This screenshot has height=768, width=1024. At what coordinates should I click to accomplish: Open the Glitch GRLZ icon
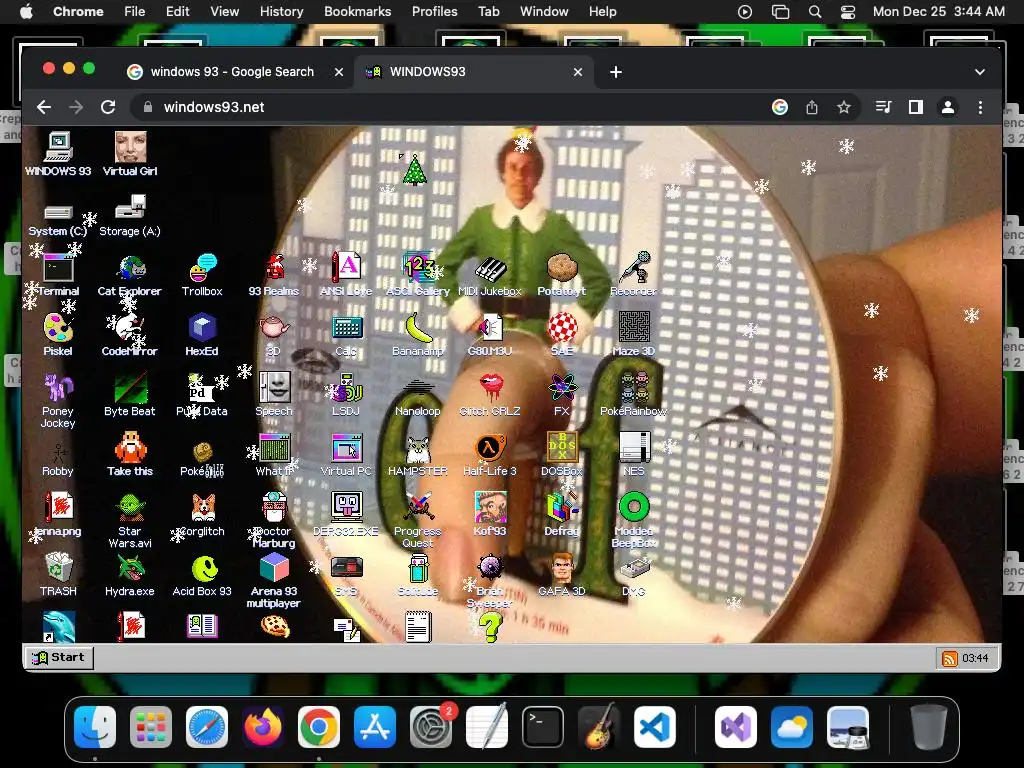coord(489,395)
